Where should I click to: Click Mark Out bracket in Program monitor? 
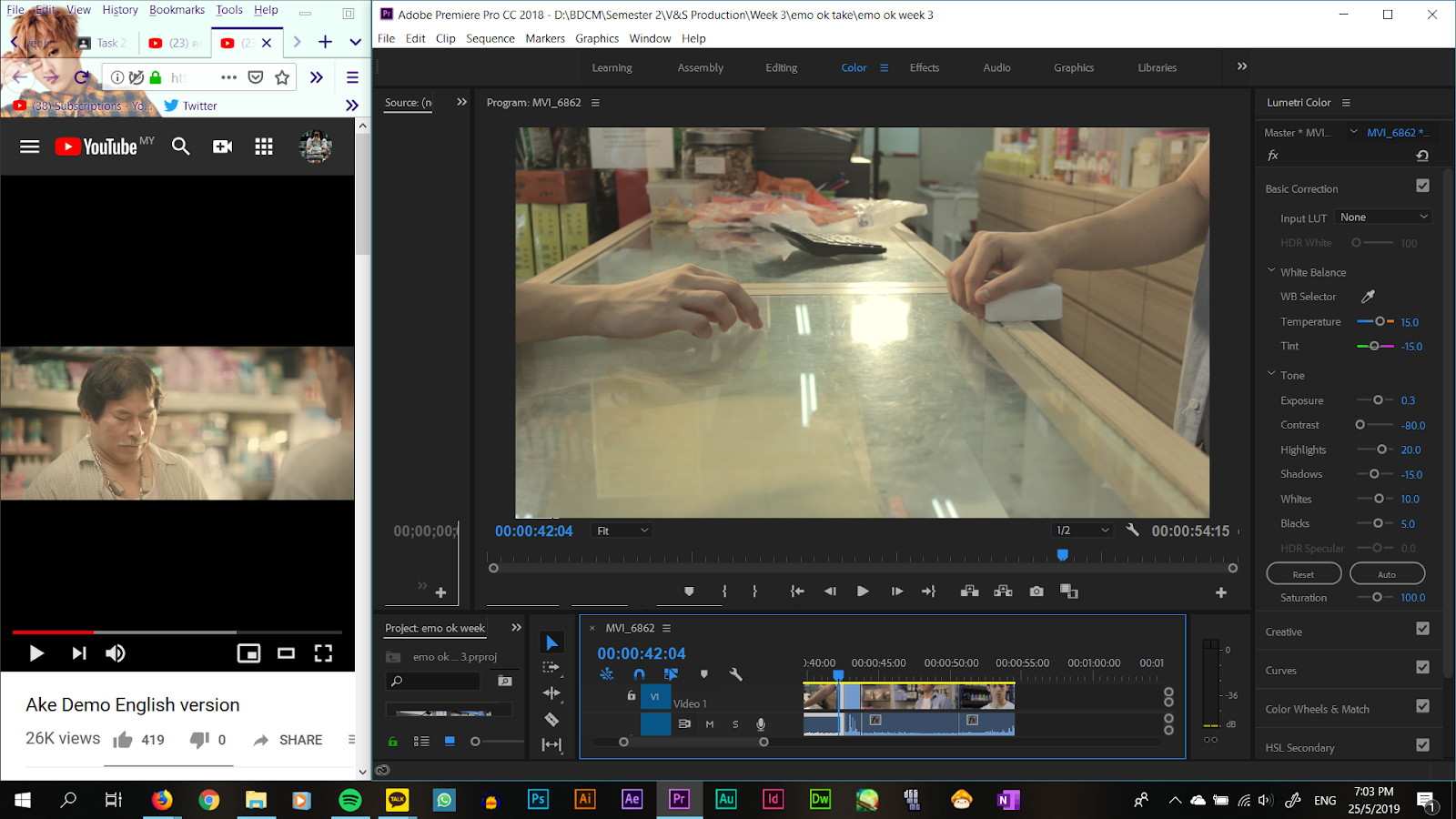point(755,591)
